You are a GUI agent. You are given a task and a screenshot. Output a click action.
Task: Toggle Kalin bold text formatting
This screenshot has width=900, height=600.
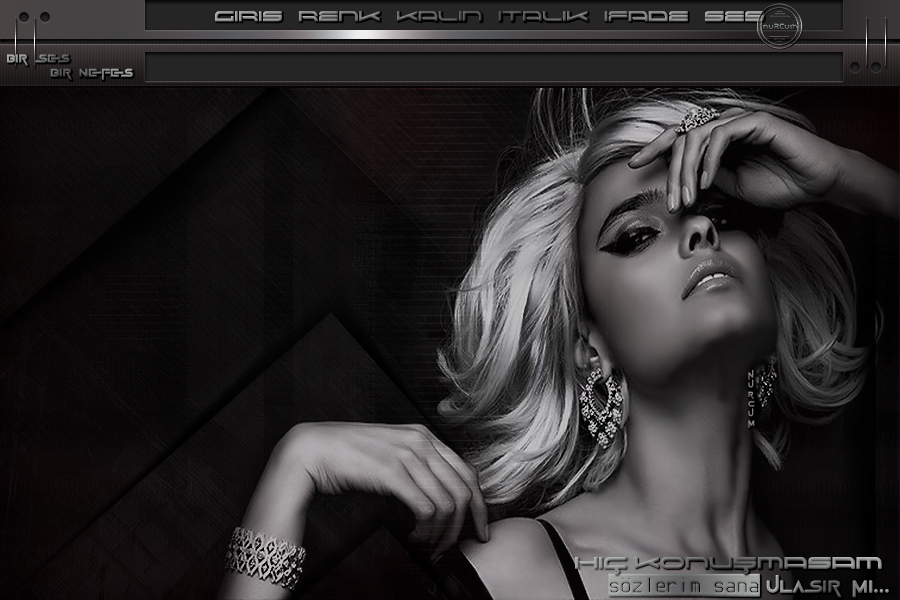click(x=439, y=16)
